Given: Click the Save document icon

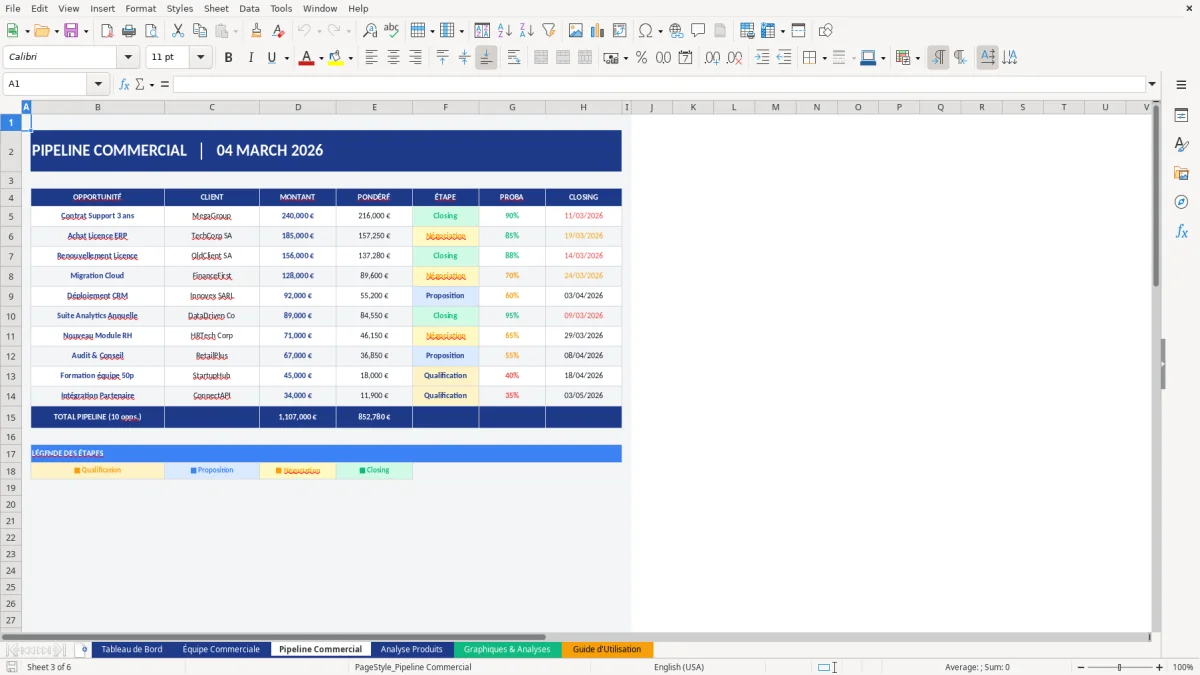Looking at the screenshot, I should [70, 31].
